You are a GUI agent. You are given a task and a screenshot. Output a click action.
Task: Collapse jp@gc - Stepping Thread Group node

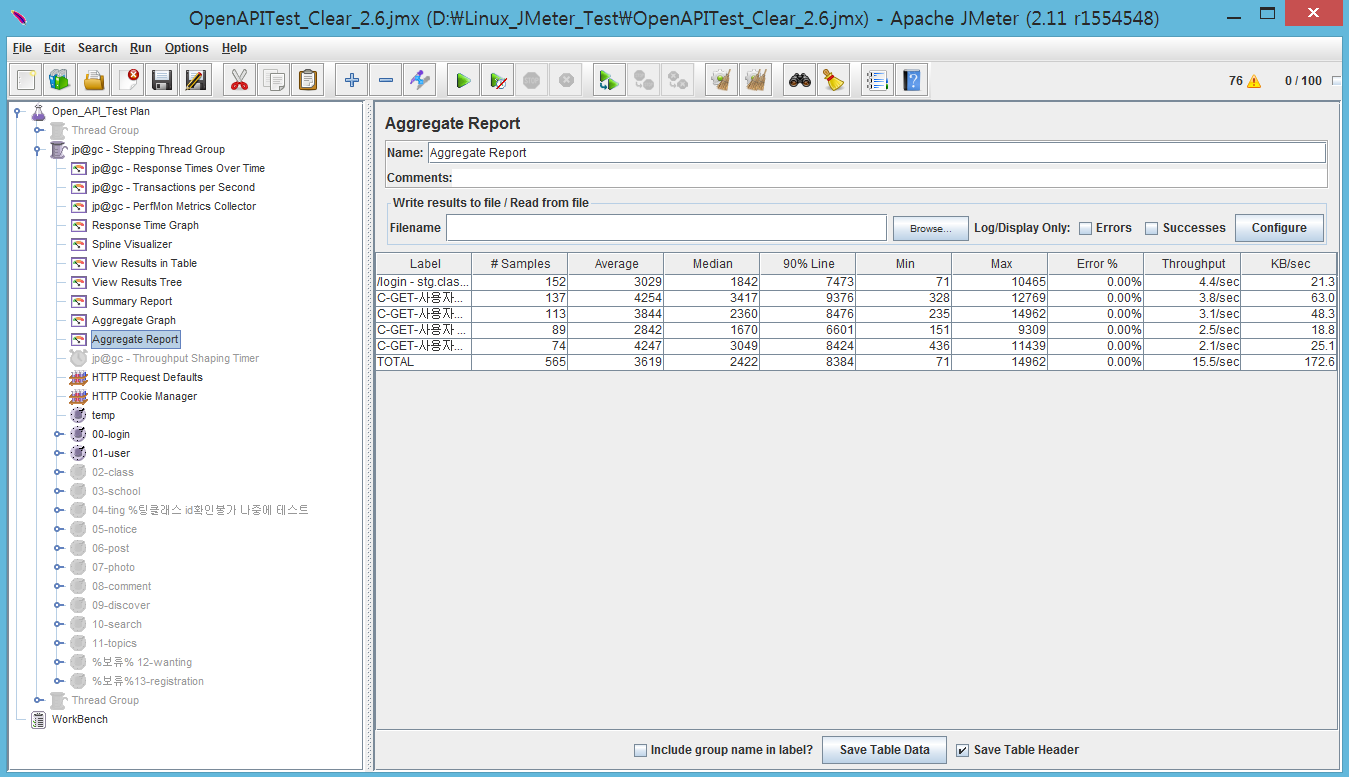(38, 149)
